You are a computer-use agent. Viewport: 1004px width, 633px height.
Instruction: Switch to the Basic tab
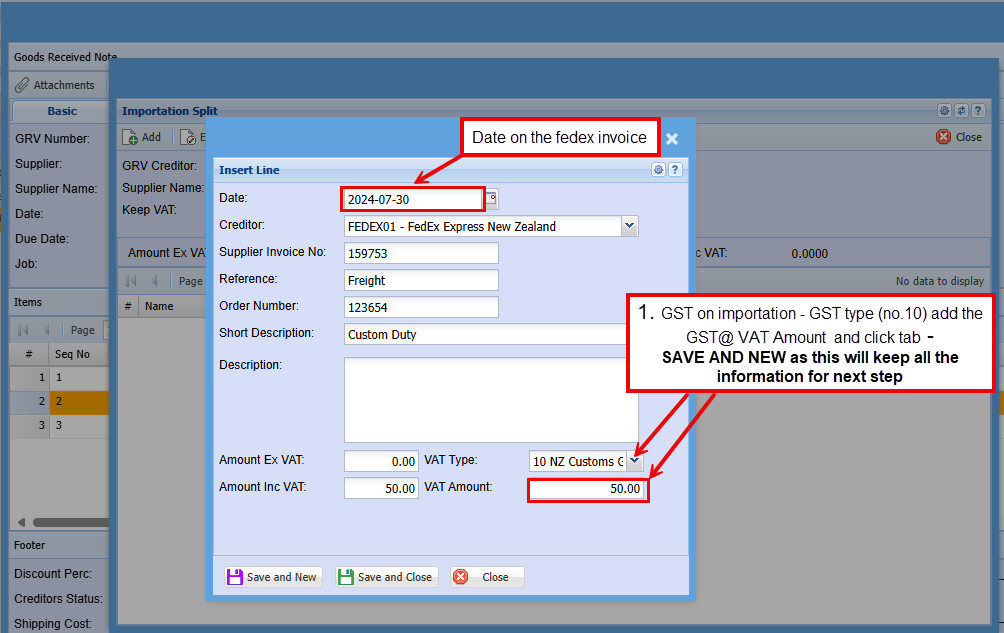click(x=61, y=111)
